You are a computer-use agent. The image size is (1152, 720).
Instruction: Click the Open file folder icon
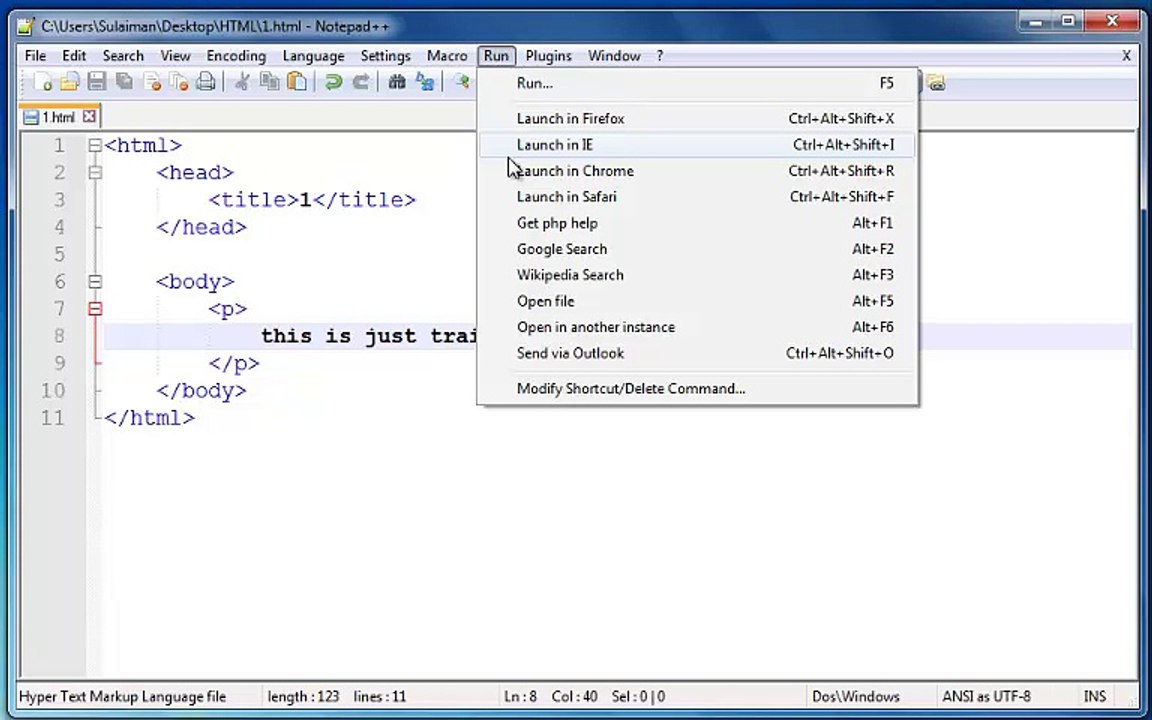click(x=69, y=82)
